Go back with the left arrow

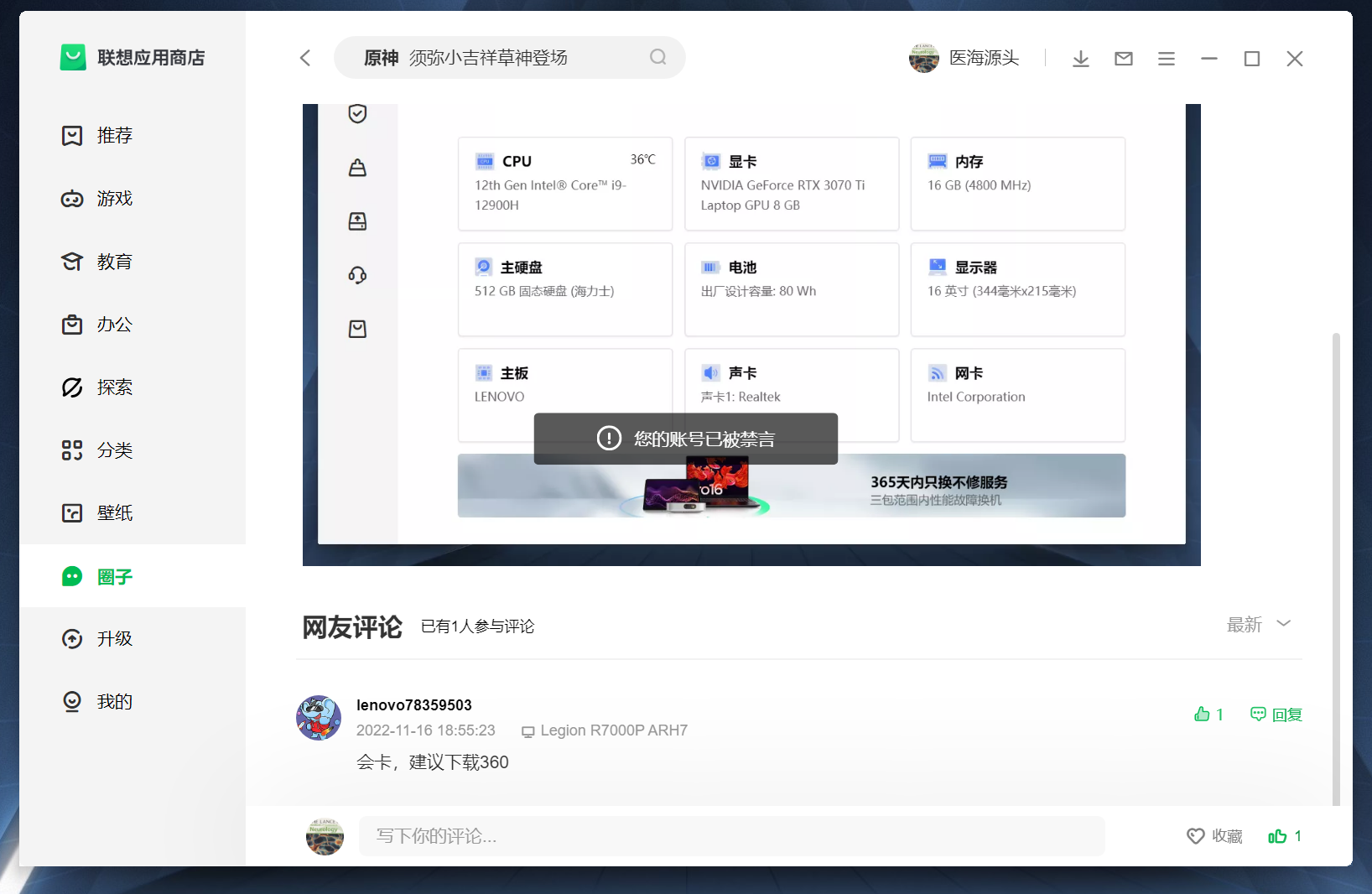(x=305, y=58)
